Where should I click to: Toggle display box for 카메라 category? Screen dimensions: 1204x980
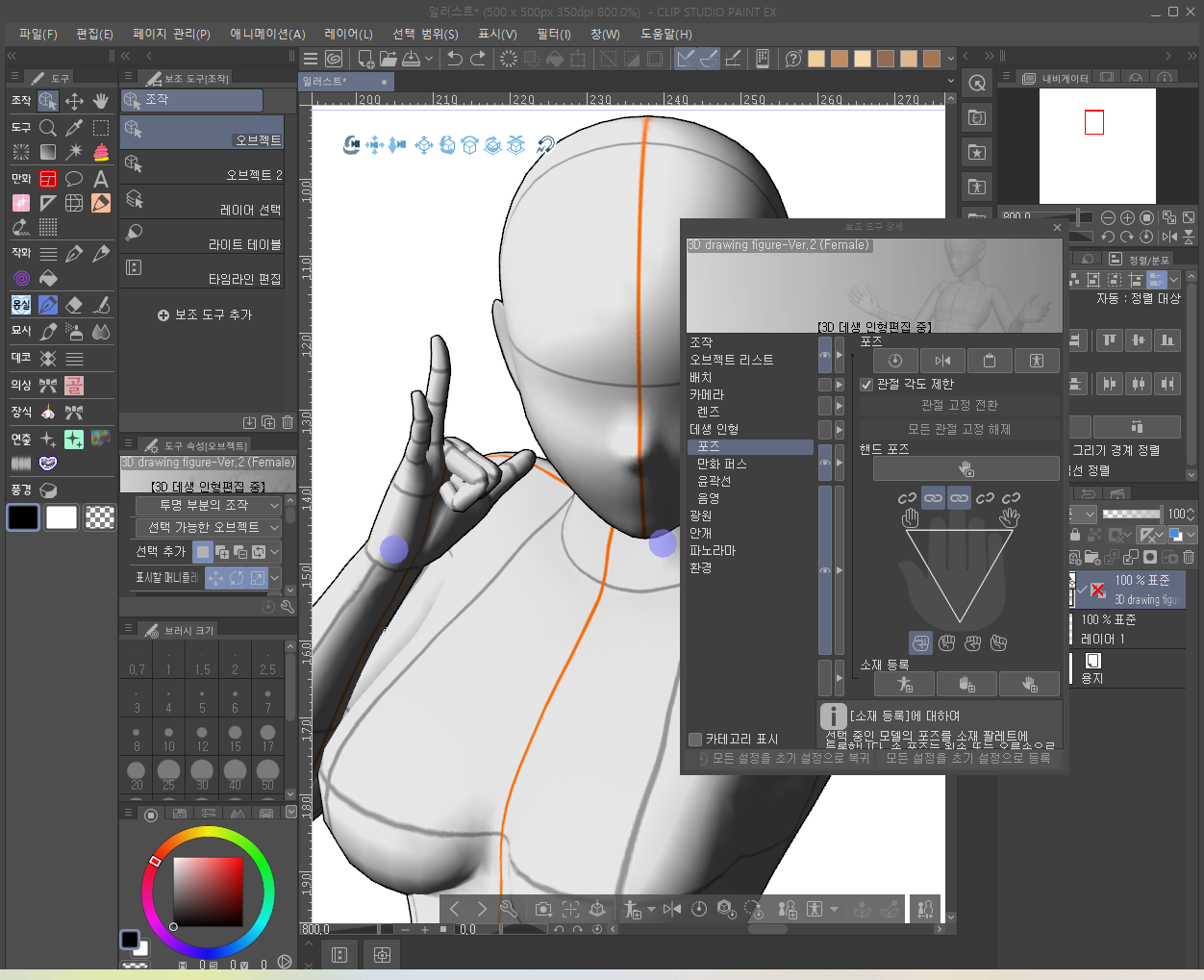click(x=825, y=407)
